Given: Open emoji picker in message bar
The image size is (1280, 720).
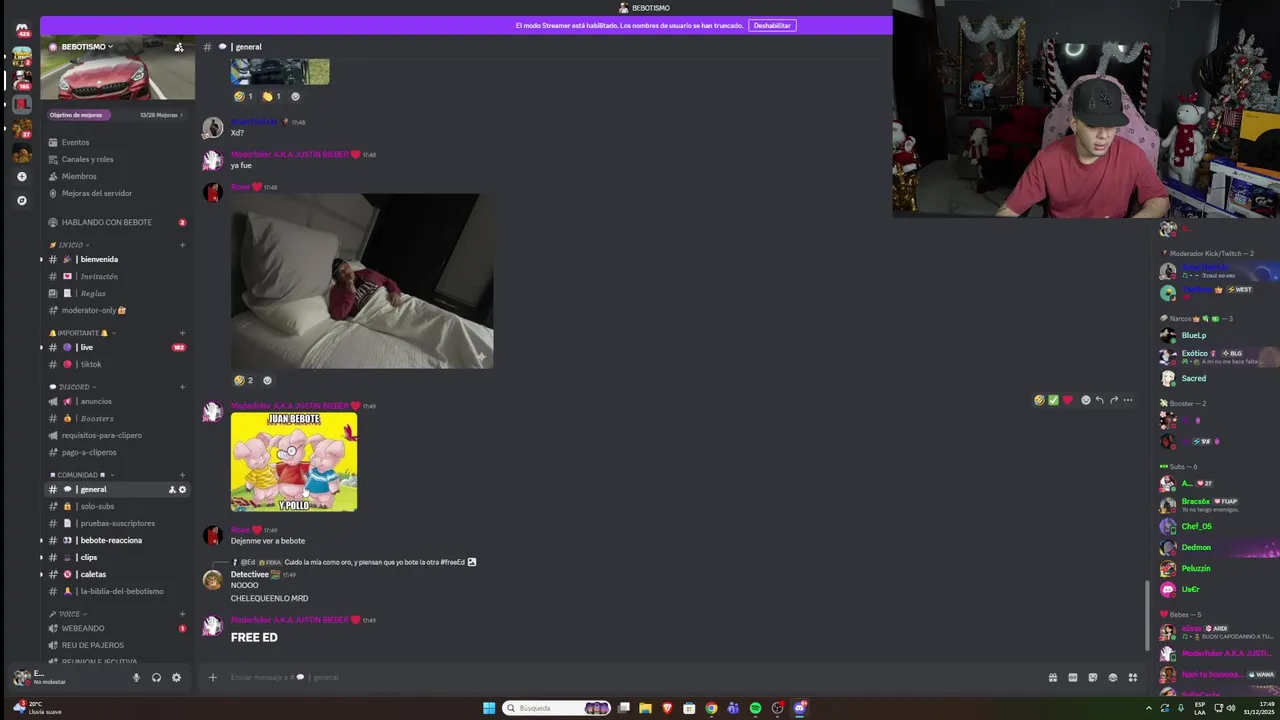Looking at the screenshot, I should pos(1113,678).
